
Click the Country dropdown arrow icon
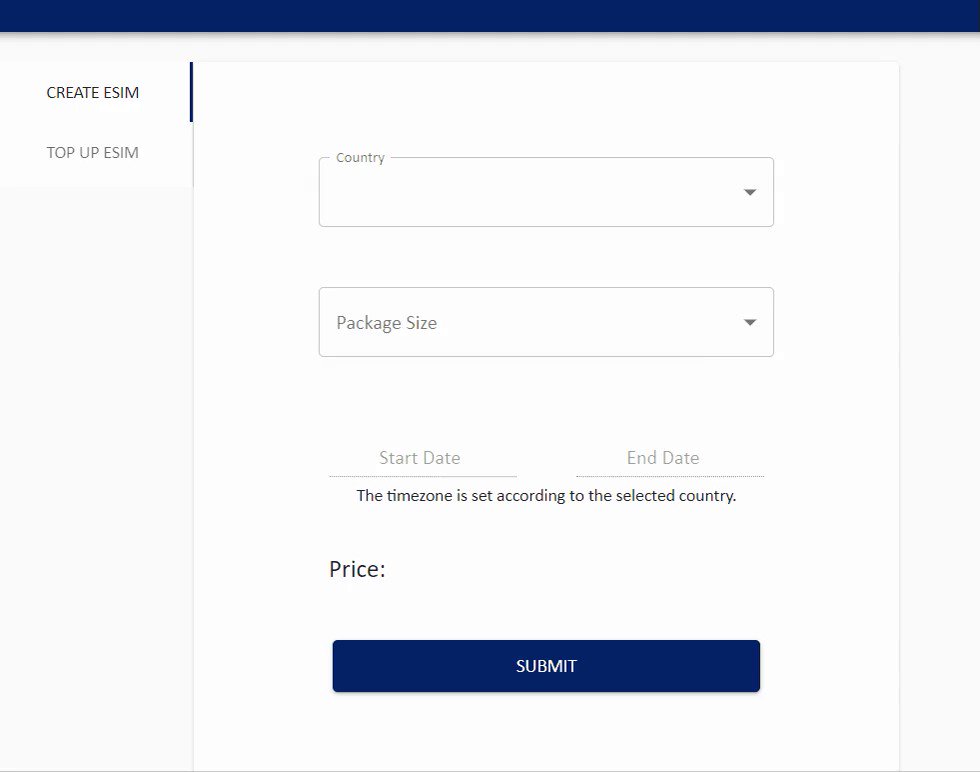(x=749, y=193)
